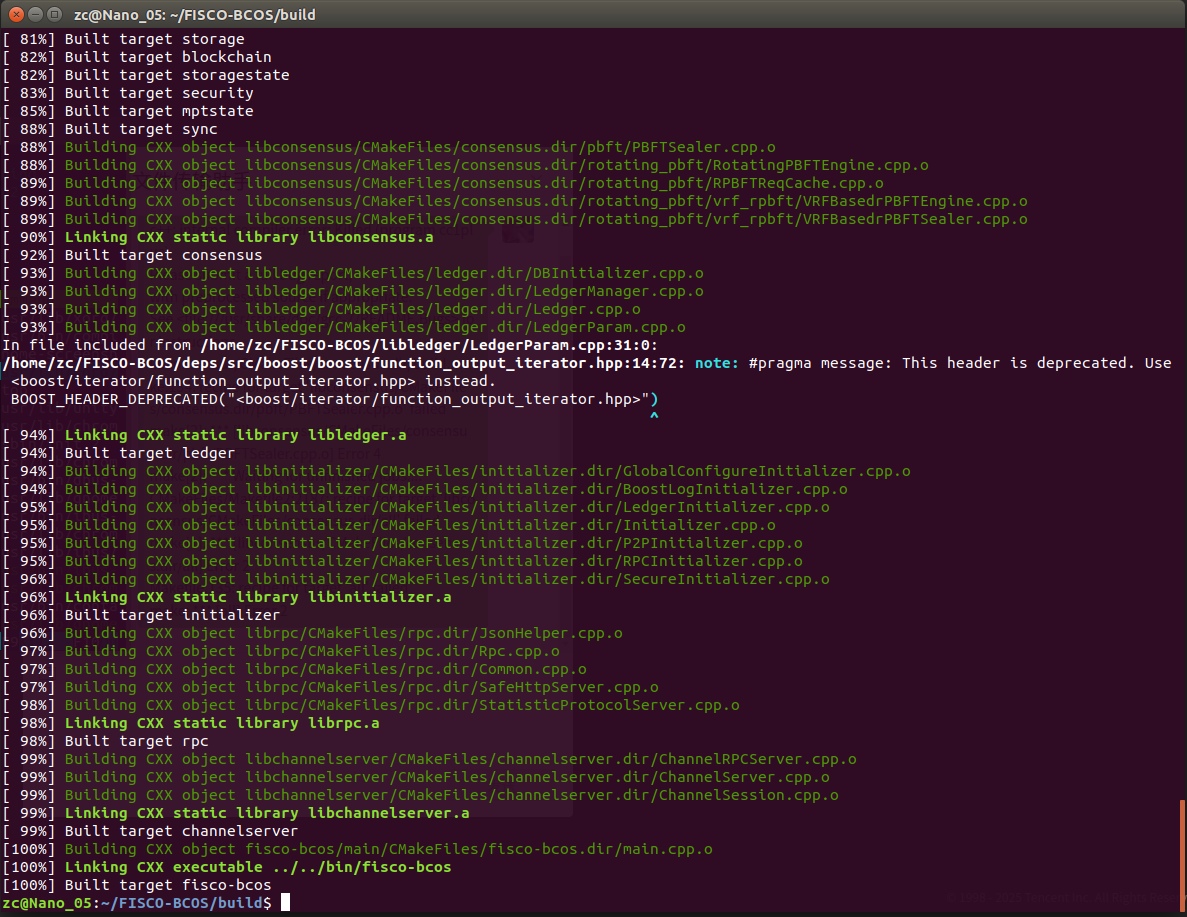Close the terminal window
Viewport: 1187px width, 917px height.
point(16,14)
